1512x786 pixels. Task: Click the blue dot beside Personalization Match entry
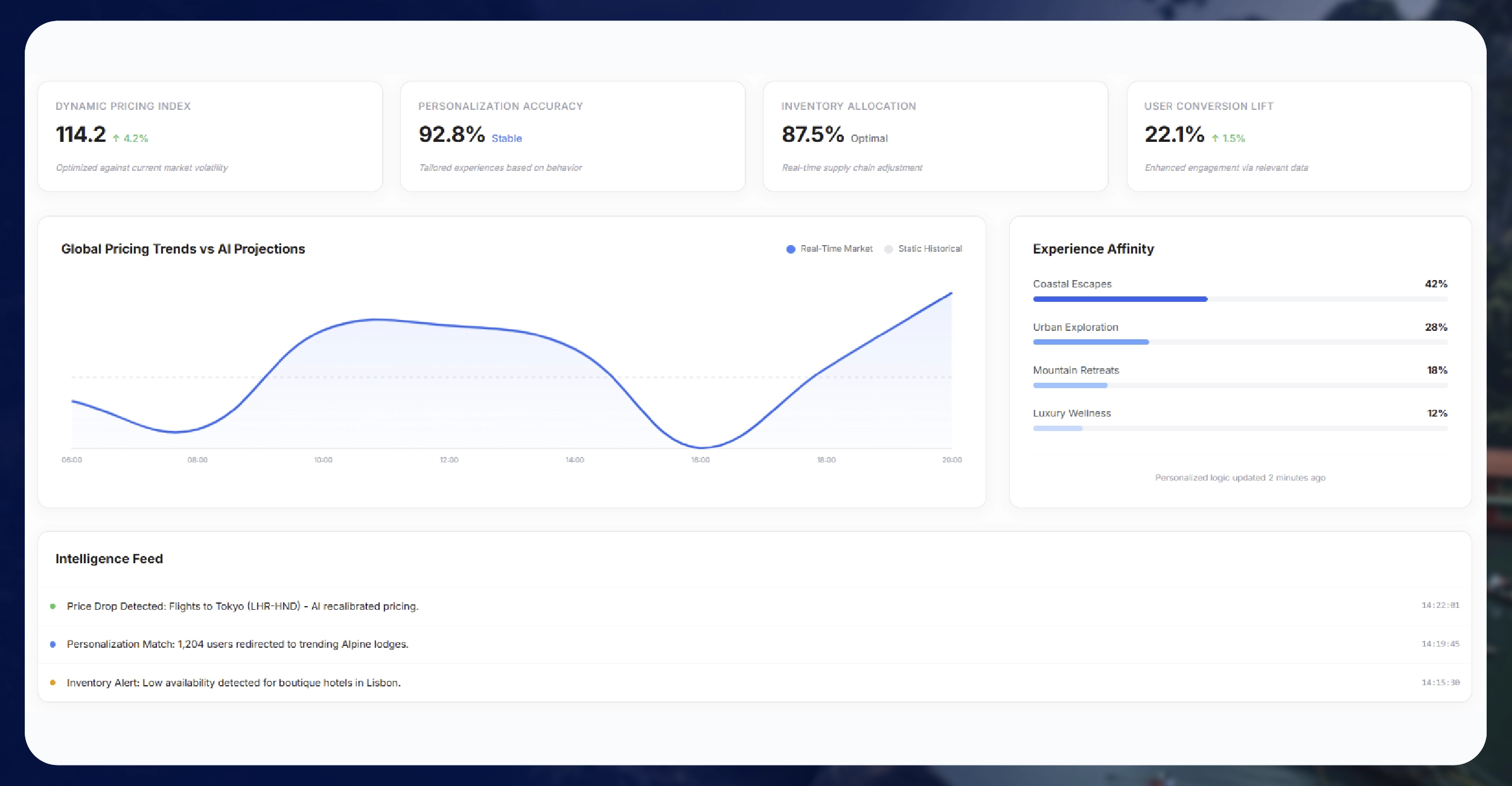coord(53,644)
